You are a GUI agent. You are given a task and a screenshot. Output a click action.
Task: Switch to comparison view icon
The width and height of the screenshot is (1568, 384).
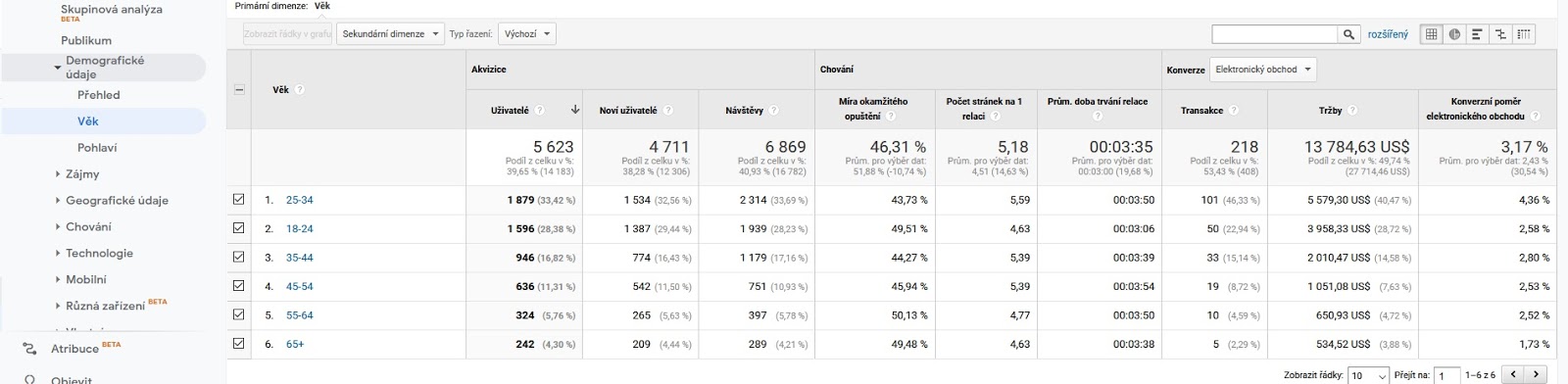[1500, 34]
